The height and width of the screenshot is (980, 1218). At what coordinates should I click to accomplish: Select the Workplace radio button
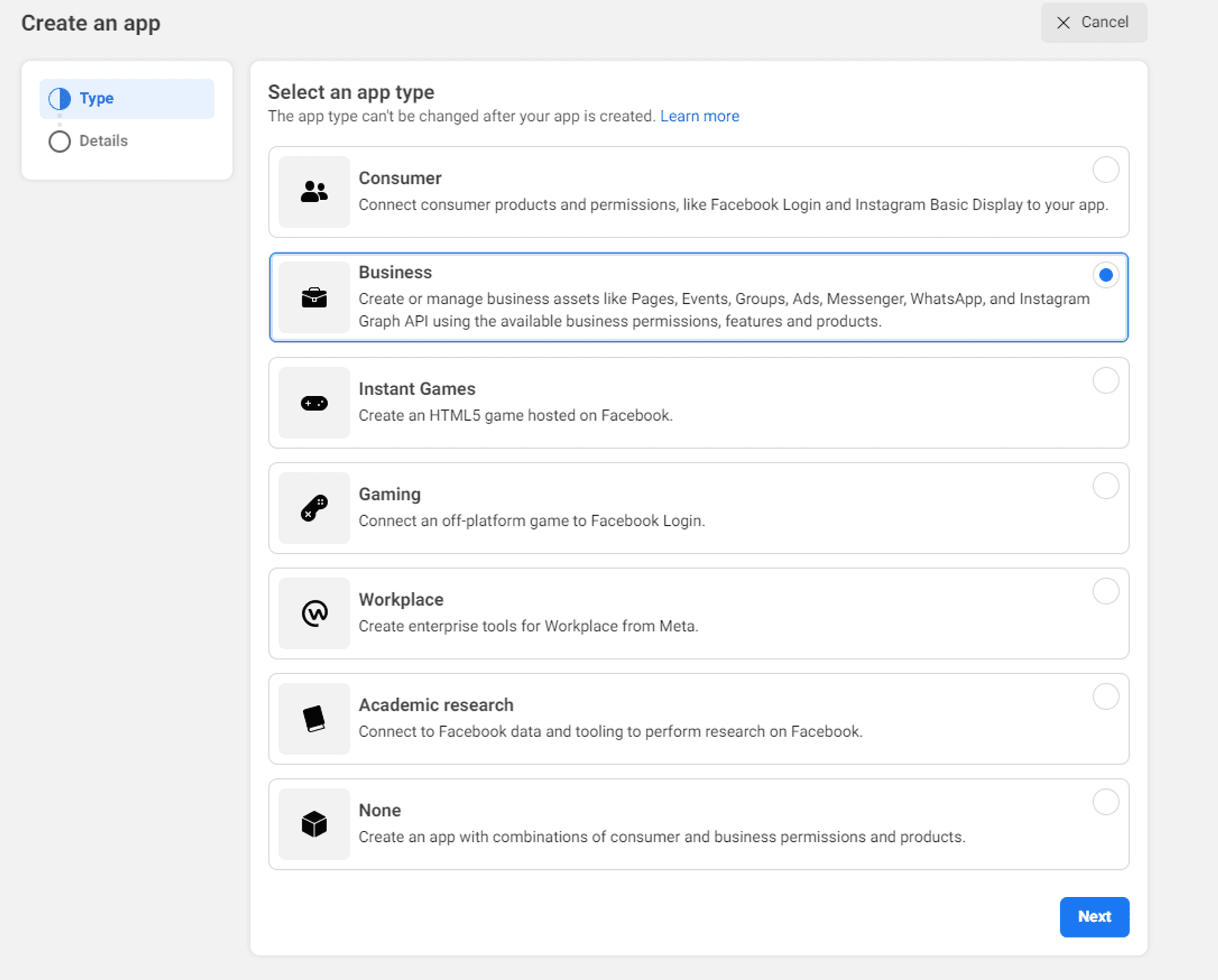1107,591
